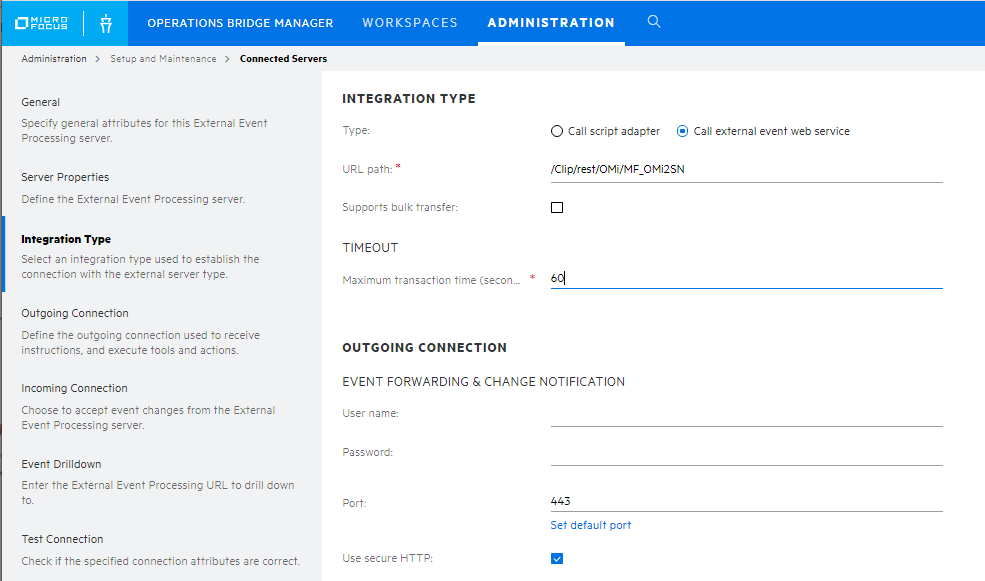This screenshot has width=985, height=581.
Task: Open the search magnifier icon
Action: (x=654, y=22)
